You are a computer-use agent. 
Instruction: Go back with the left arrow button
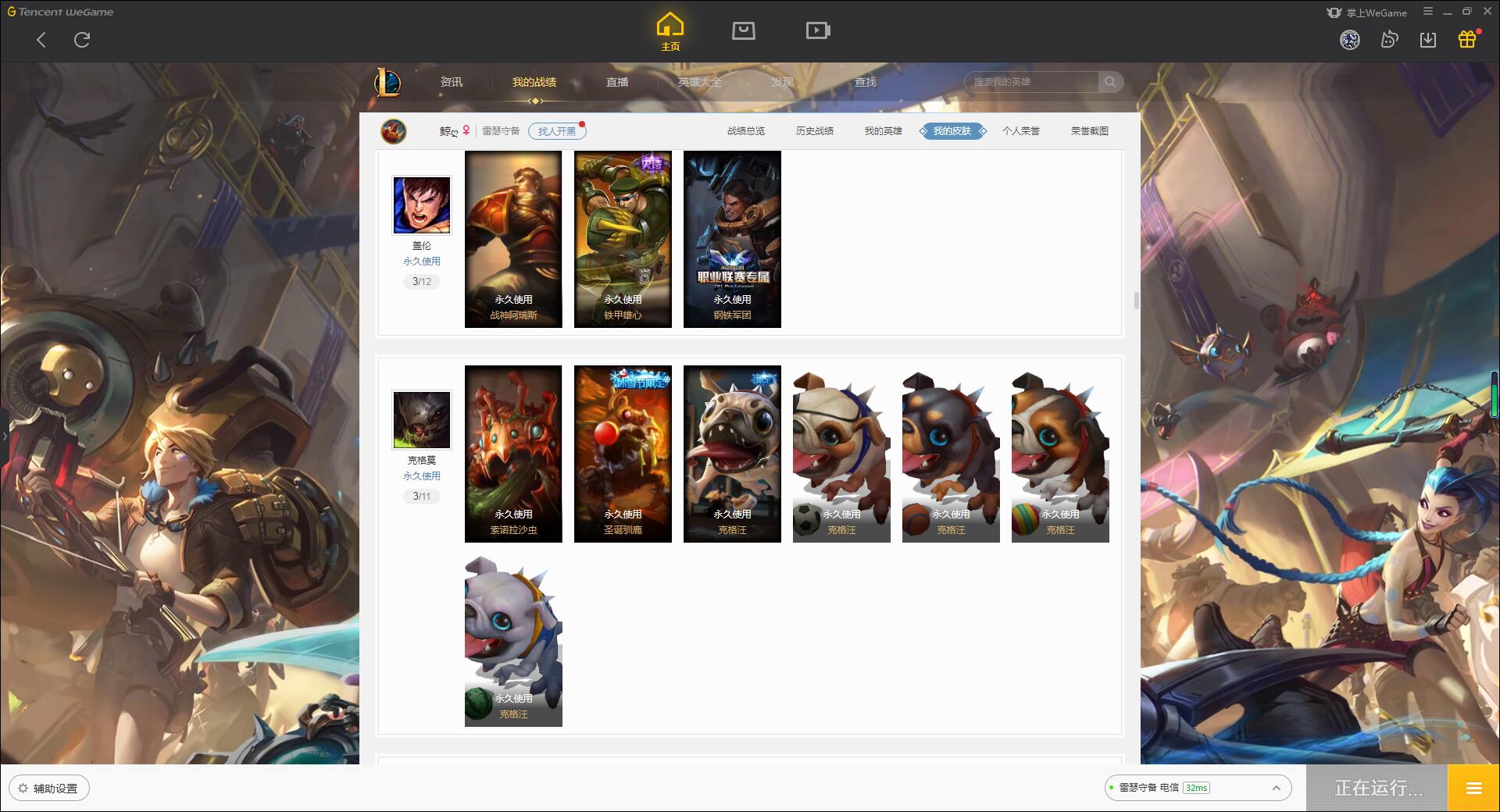pyautogui.click(x=41, y=40)
